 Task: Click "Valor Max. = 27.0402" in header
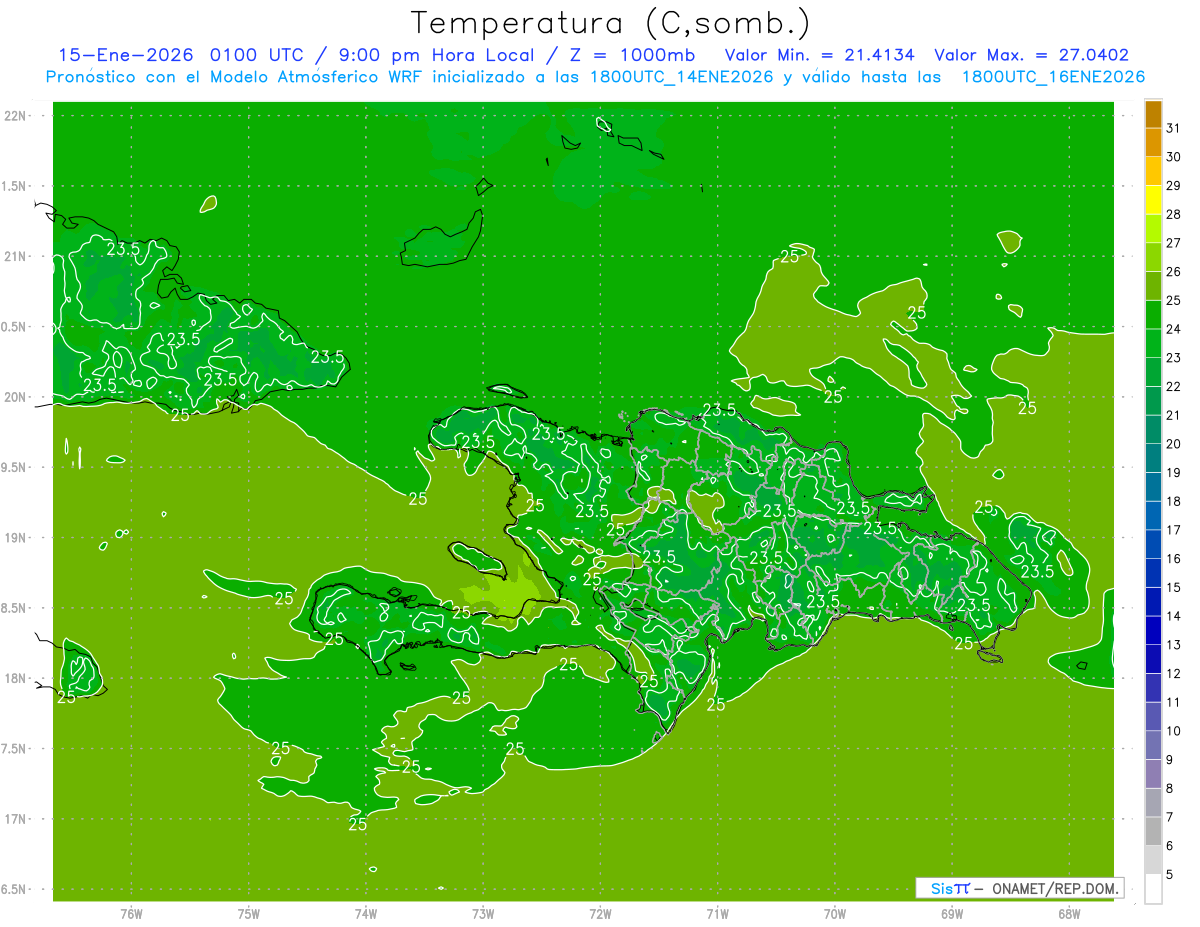coord(1033,55)
